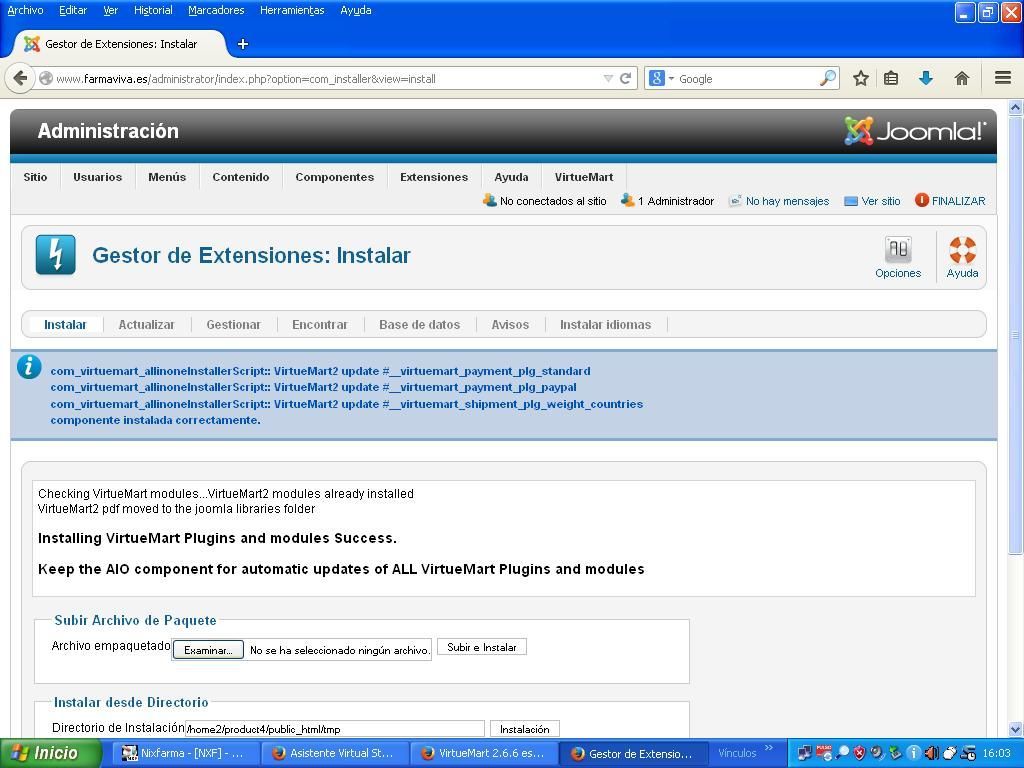Image resolution: width=1024 pixels, height=768 pixels.
Task: Click the Firefox back arrow button
Action: click(x=20, y=78)
